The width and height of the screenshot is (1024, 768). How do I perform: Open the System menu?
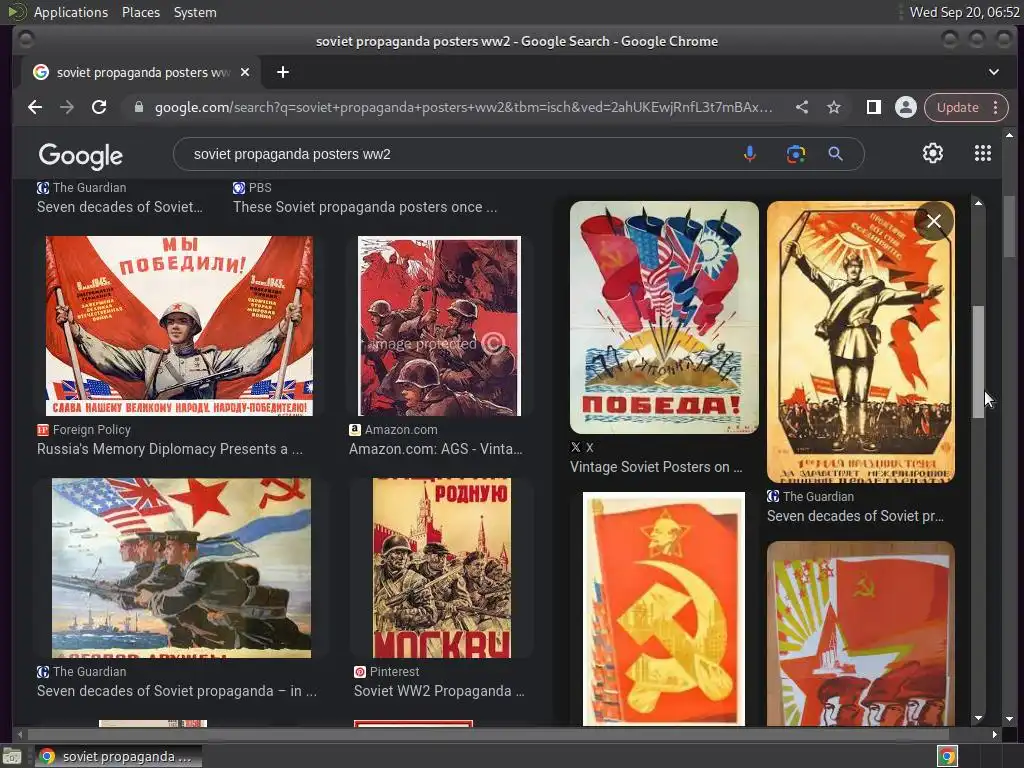tap(195, 12)
